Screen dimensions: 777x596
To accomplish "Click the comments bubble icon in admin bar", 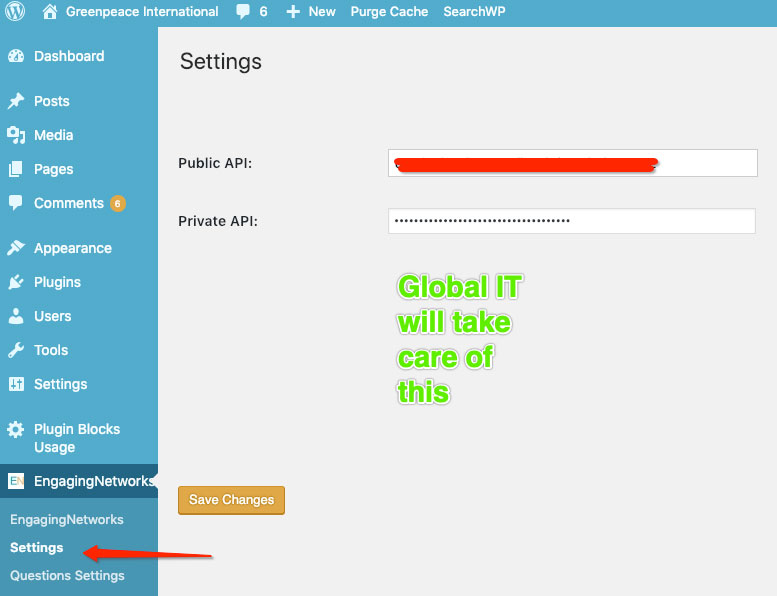I will 243,11.
